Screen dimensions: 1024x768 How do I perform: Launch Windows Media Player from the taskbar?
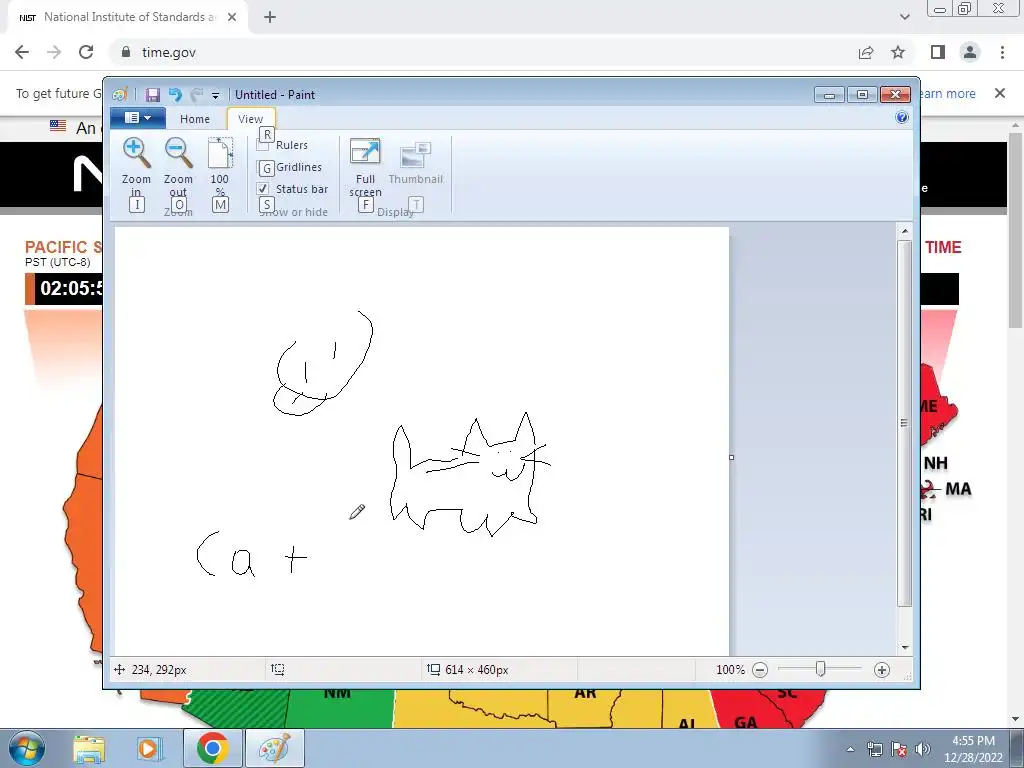click(x=150, y=749)
